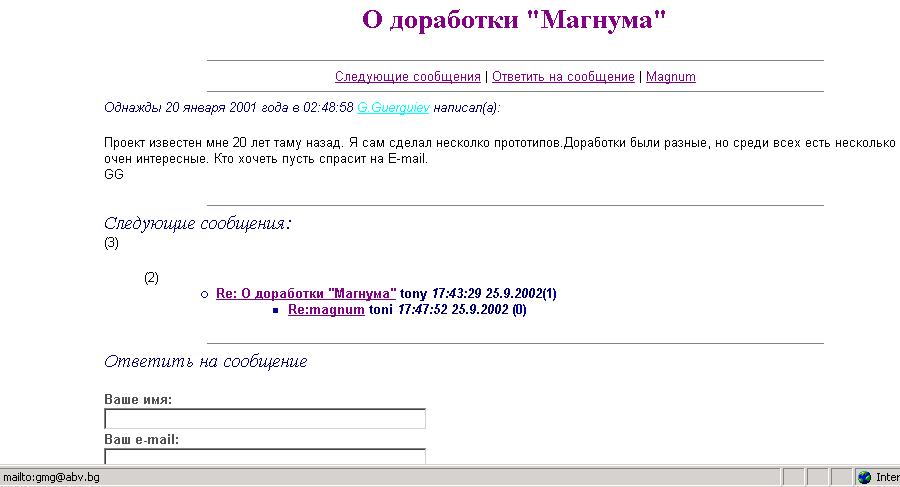
Task: Click the "Следующие сообщения:" section heading
Action: point(197,223)
